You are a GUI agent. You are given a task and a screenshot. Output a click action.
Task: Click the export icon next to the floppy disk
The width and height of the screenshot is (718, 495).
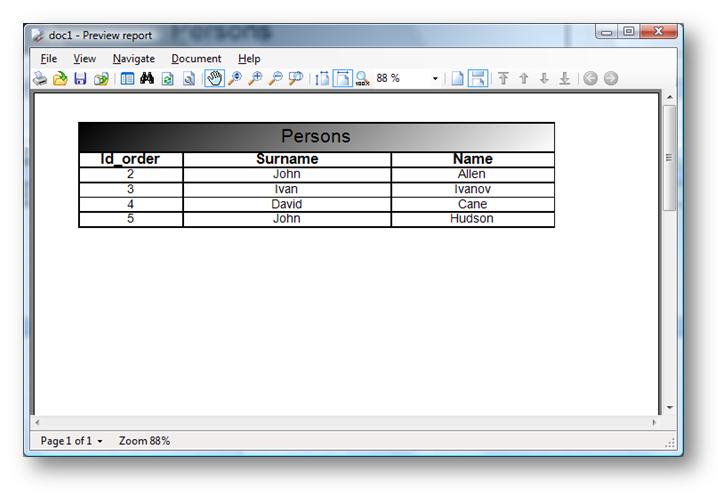coord(101,79)
